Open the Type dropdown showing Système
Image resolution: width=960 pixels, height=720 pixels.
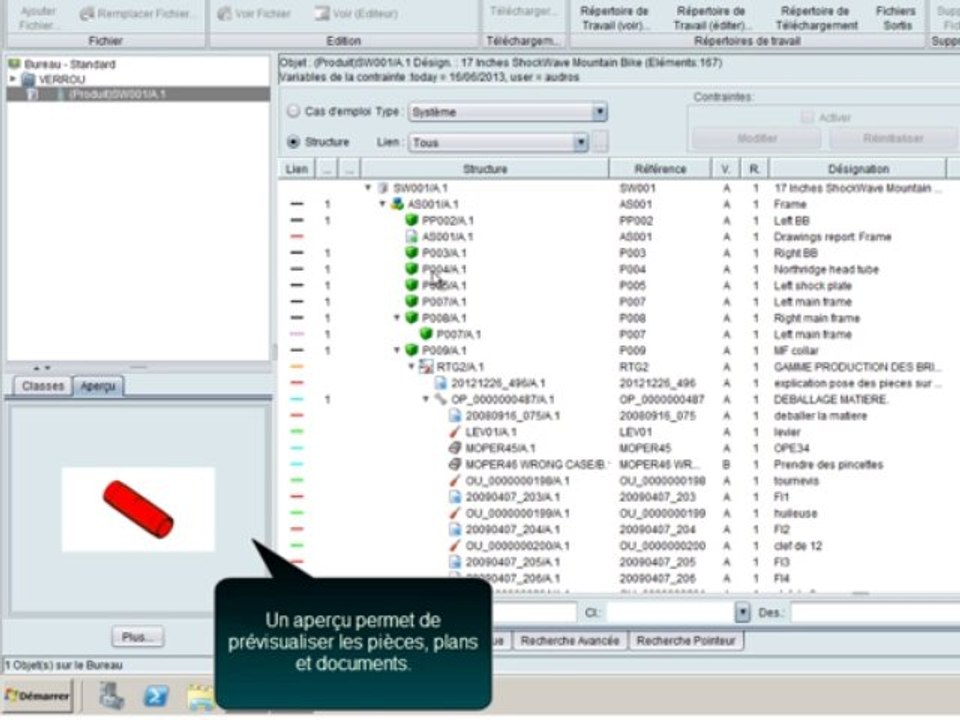508,111
